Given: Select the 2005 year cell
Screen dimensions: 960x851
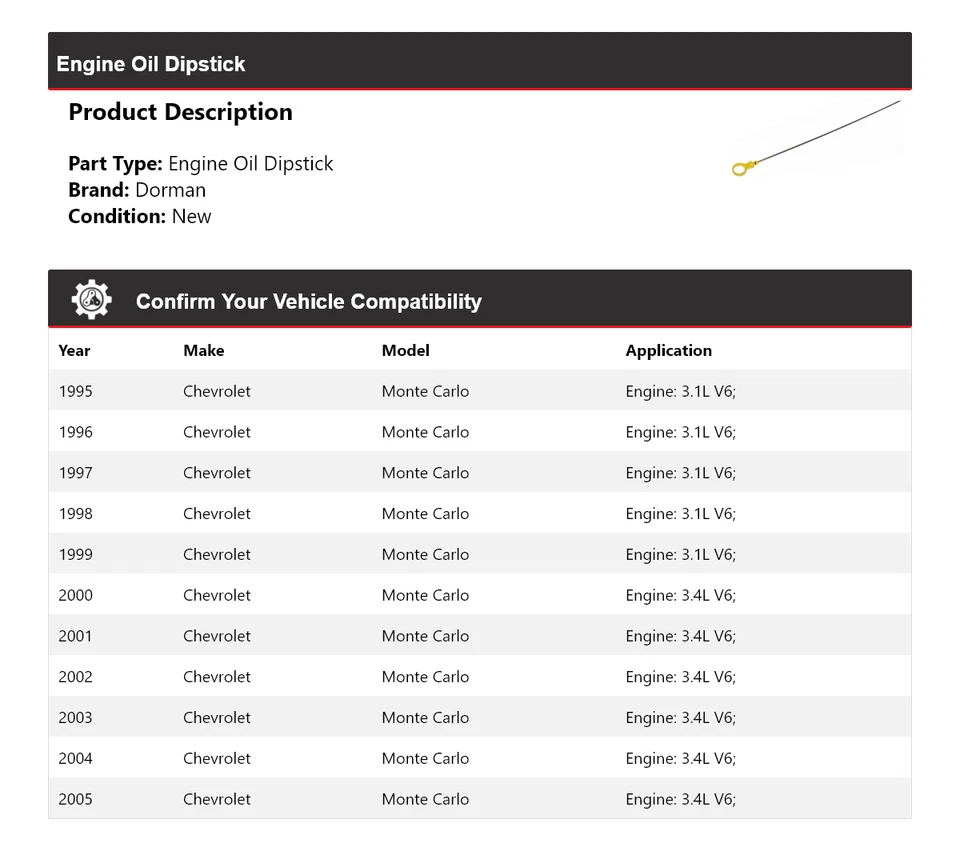Looking at the screenshot, I should point(75,800).
